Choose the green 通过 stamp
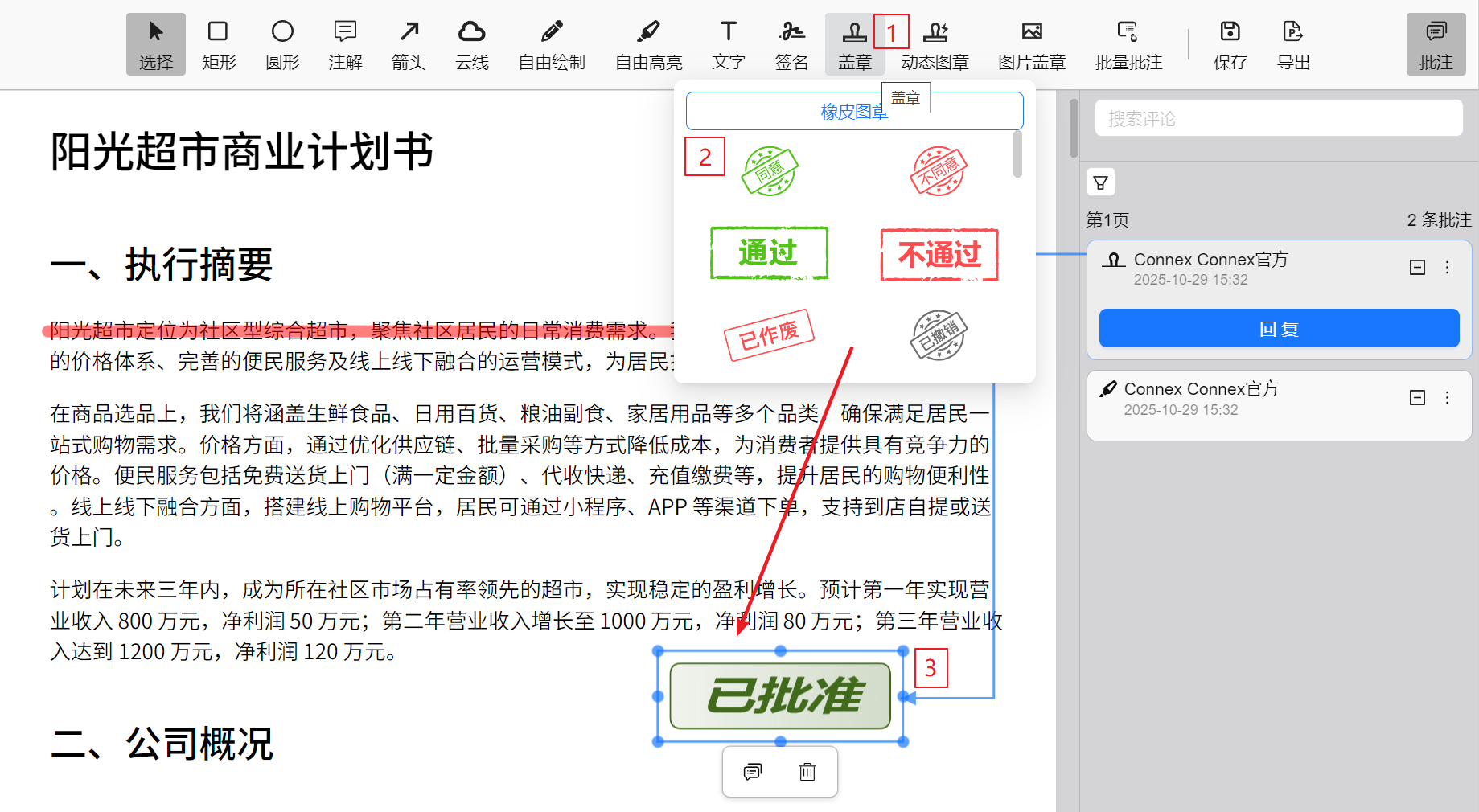1479x812 pixels. click(x=769, y=253)
